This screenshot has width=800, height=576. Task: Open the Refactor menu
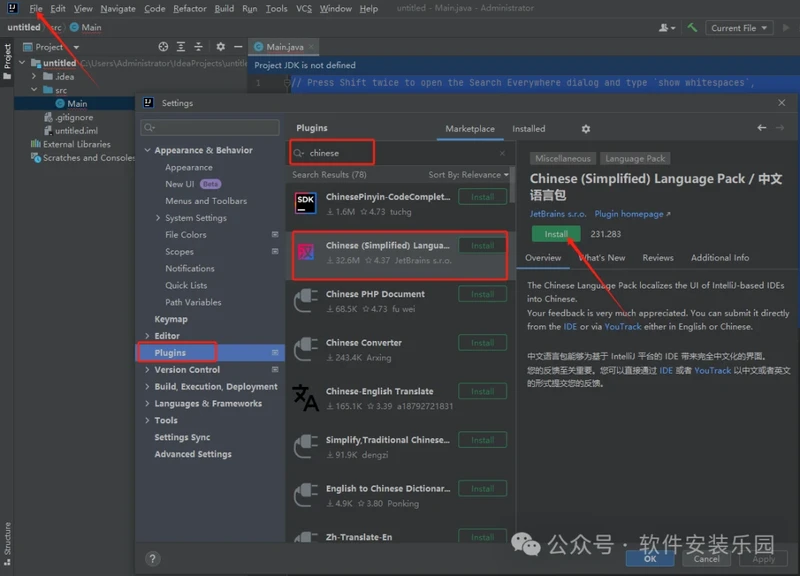point(189,9)
